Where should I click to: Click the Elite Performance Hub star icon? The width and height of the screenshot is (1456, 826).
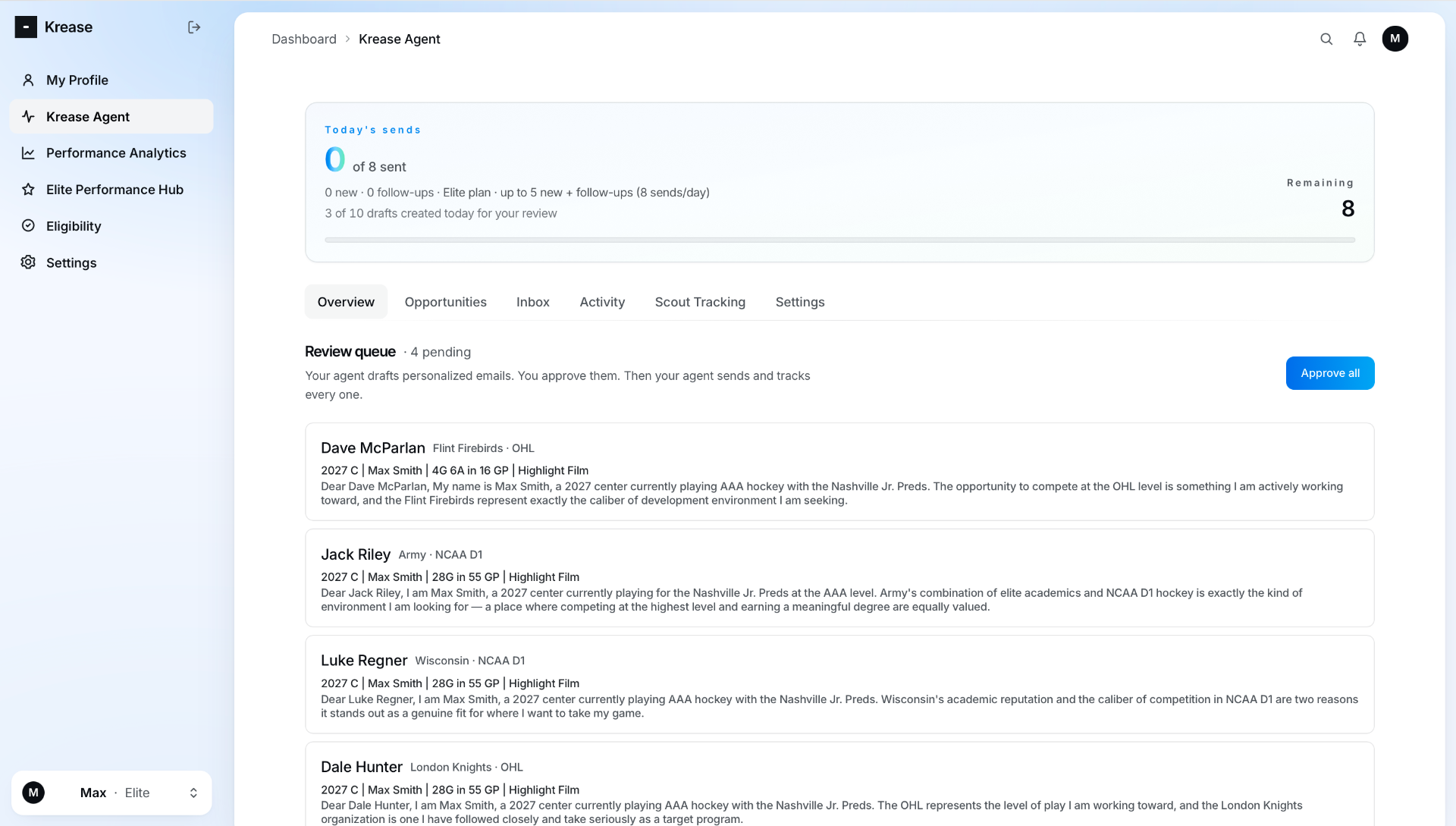(28, 189)
